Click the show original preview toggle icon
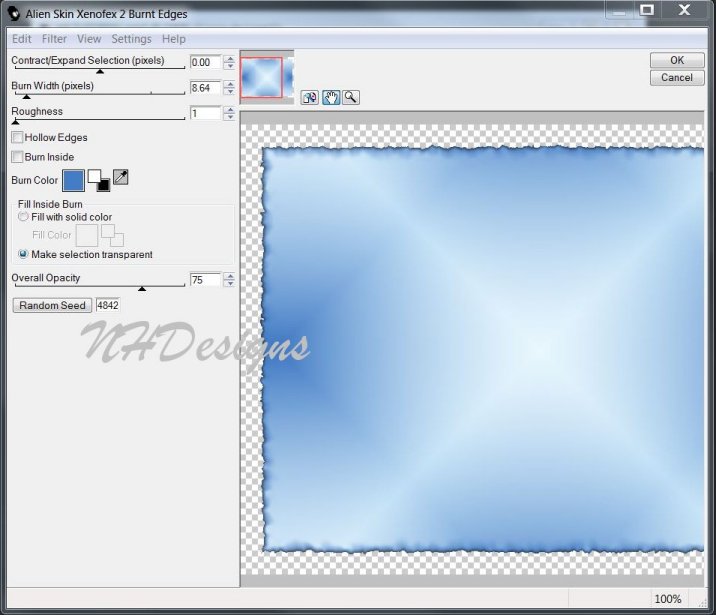The width and height of the screenshot is (716, 615). [x=310, y=97]
